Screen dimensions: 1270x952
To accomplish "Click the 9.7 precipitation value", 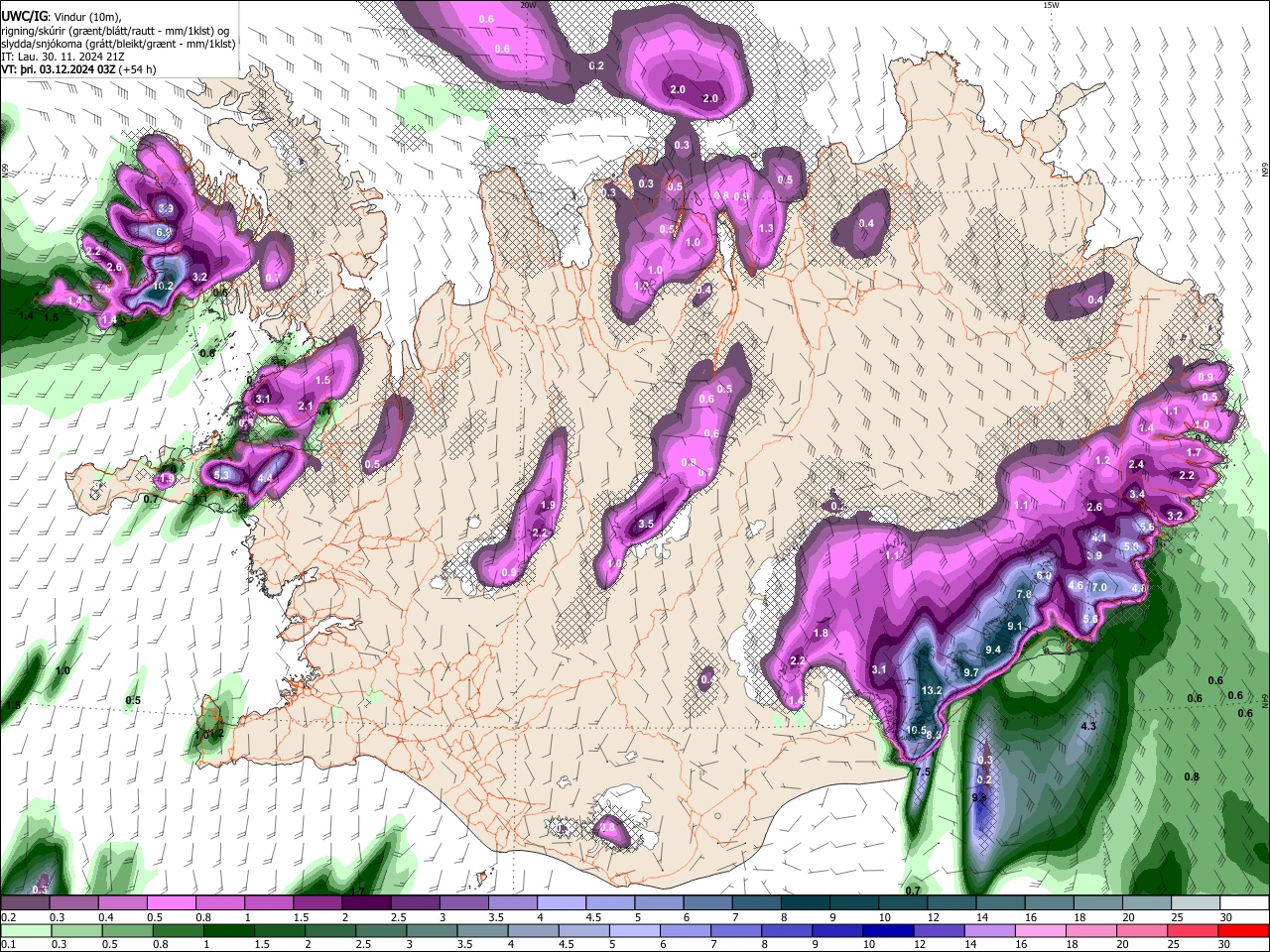I will click(x=971, y=672).
